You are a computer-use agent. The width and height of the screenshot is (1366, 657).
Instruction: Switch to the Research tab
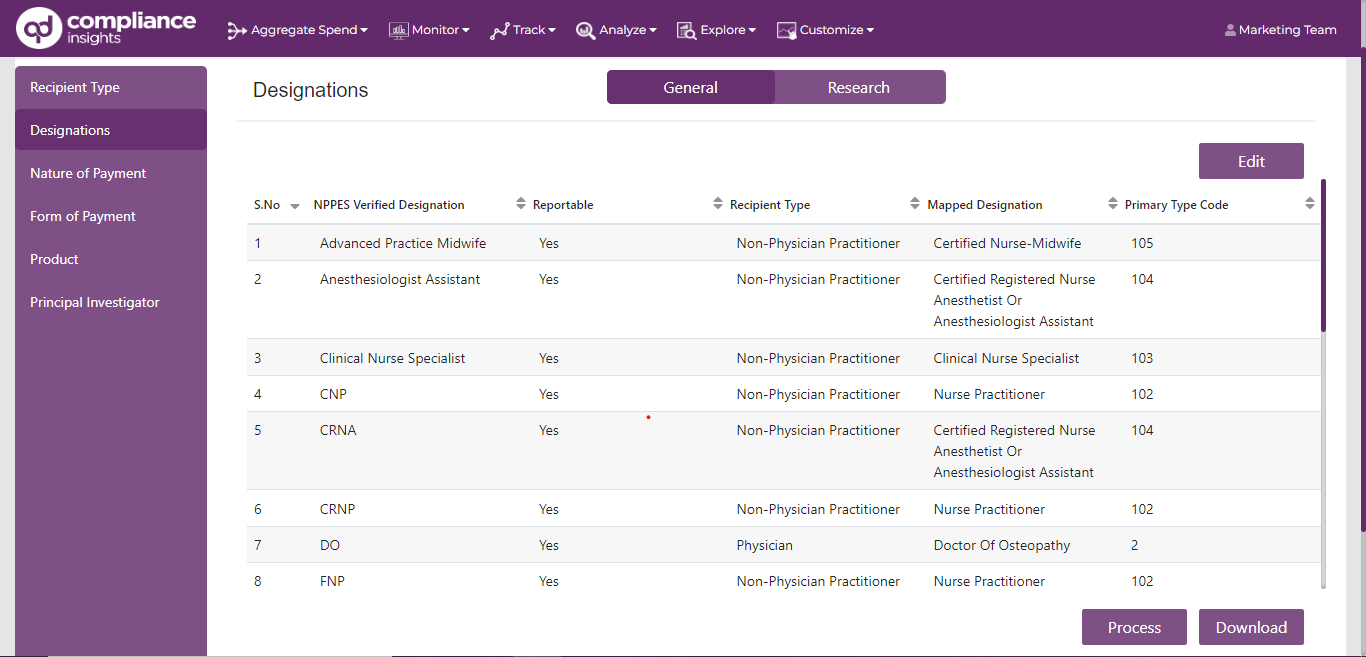[x=859, y=88]
